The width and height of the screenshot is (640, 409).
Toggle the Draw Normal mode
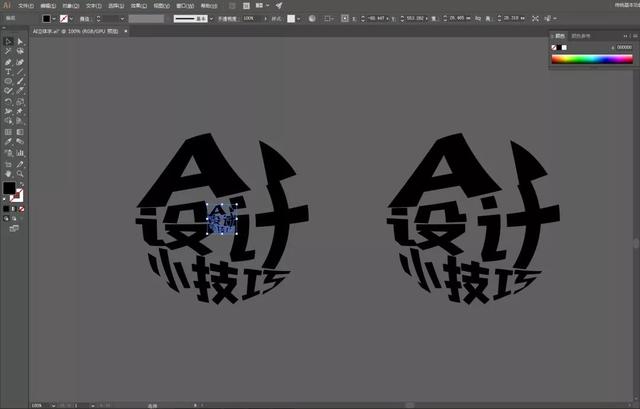click(x=6, y=219)
